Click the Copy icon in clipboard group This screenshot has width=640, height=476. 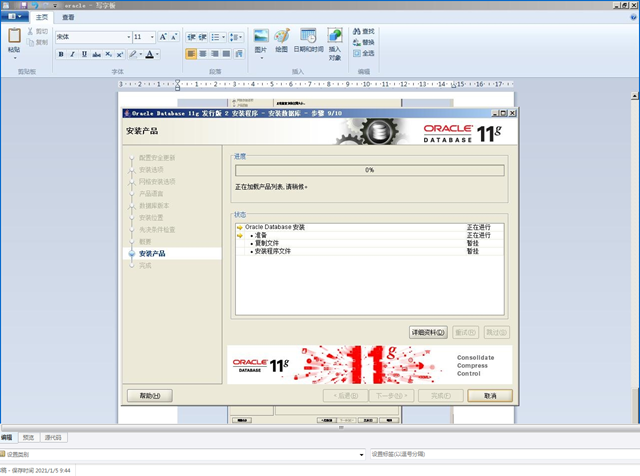[x=30, y=42]
